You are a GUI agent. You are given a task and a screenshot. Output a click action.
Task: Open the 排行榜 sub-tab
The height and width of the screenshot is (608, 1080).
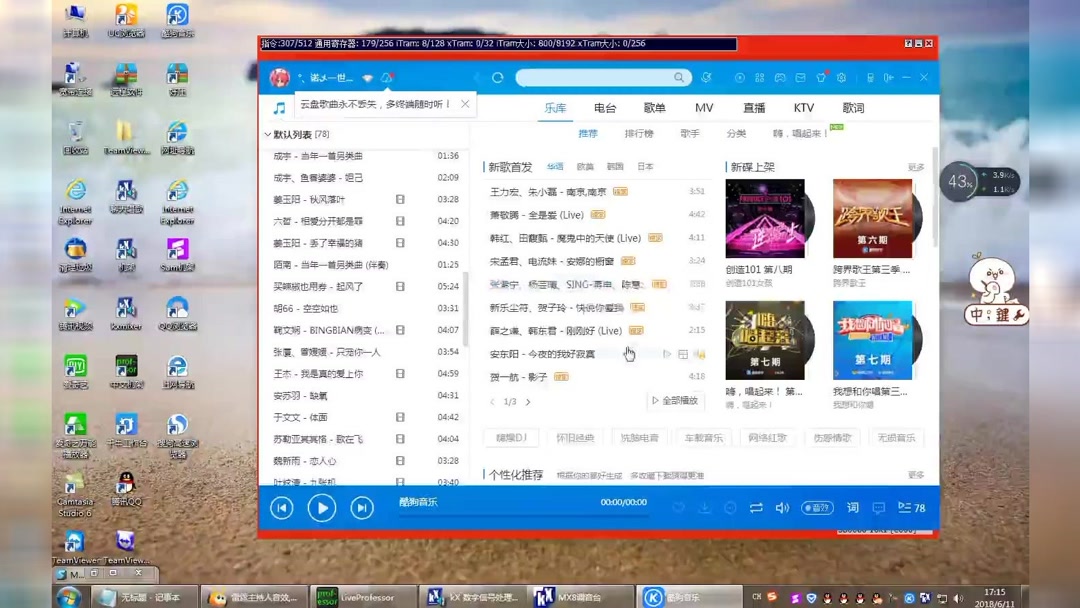[x=639, y=132]
